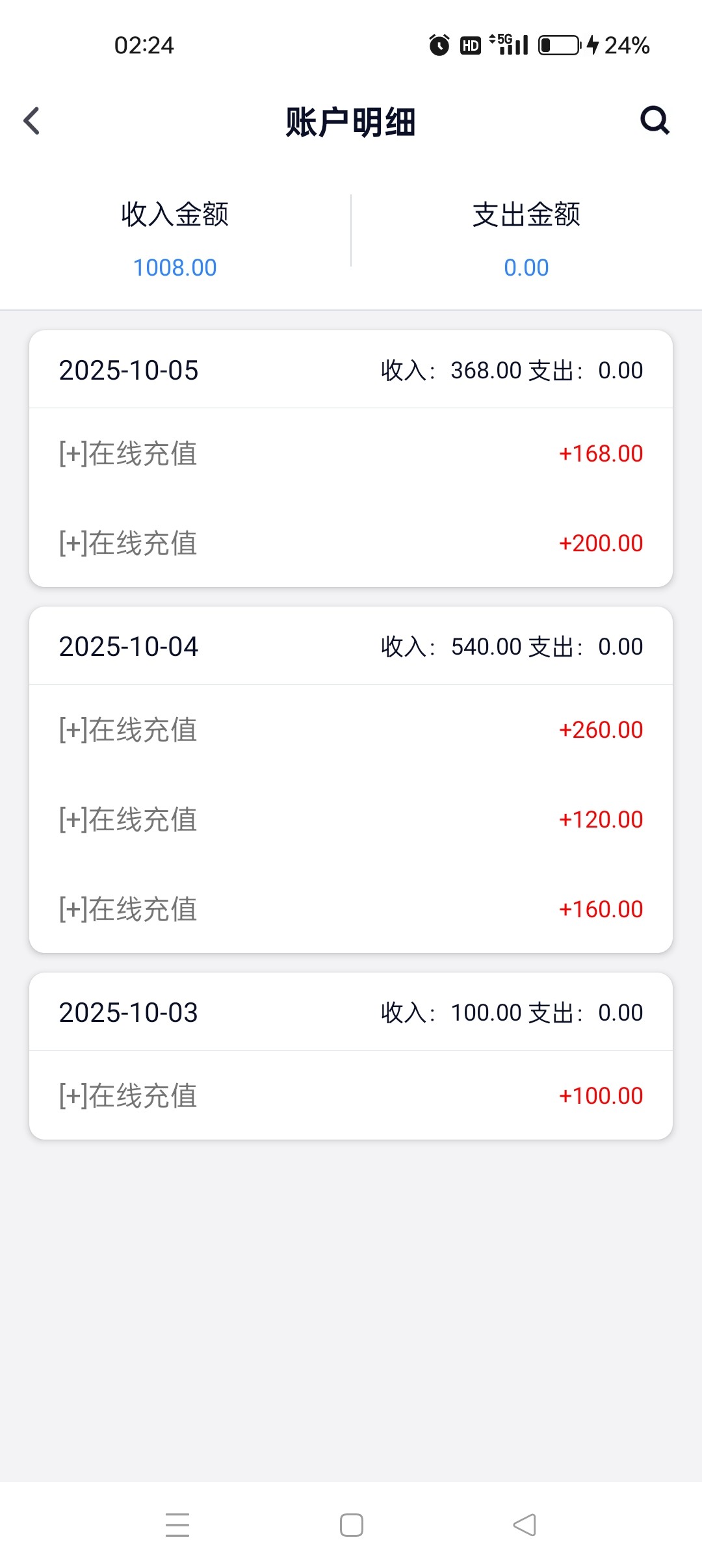View the +260.00 recharge entry
The image size is (702, 1568).
(351, 729)
